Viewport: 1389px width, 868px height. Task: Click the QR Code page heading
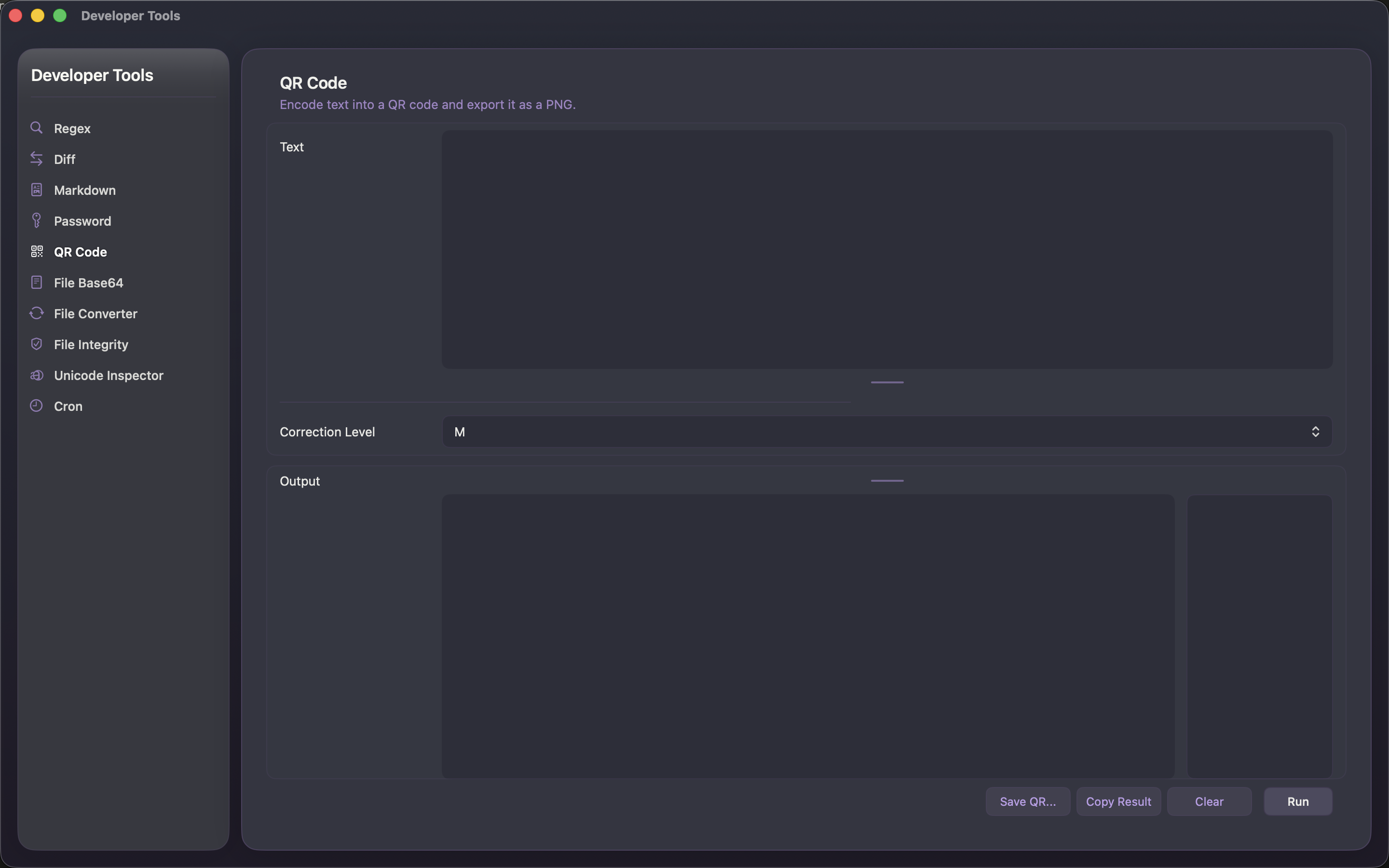313,83
